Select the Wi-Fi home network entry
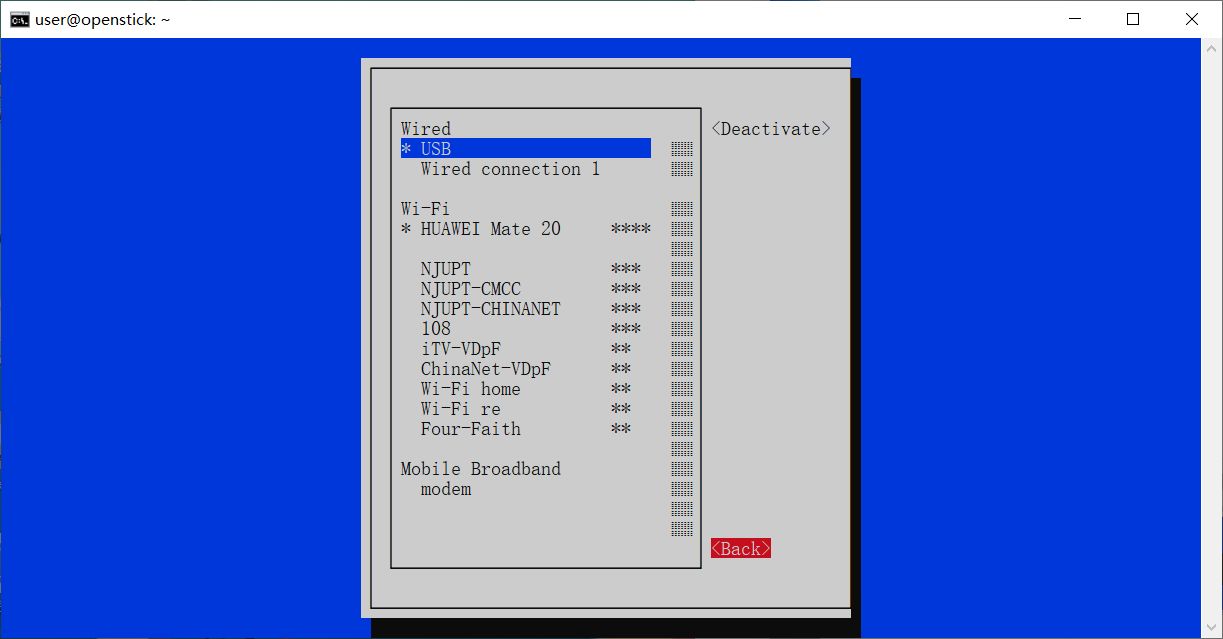 (470, 388)
